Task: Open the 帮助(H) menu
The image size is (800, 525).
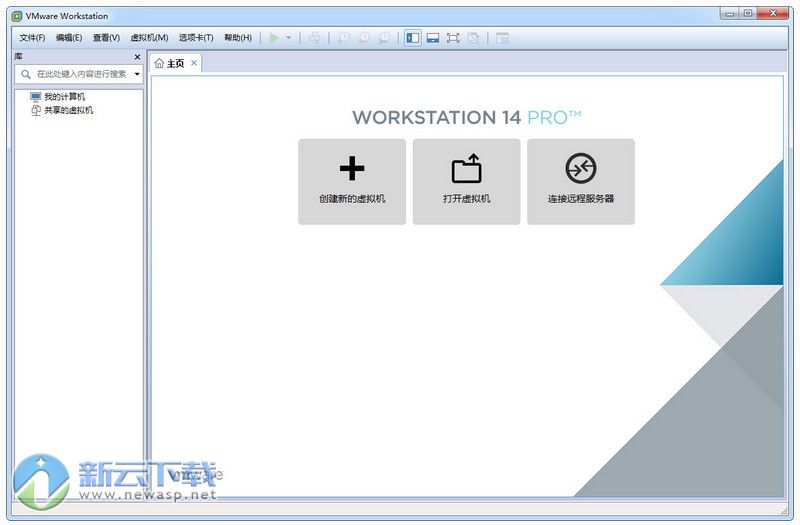Action: [x=238, y=38]
